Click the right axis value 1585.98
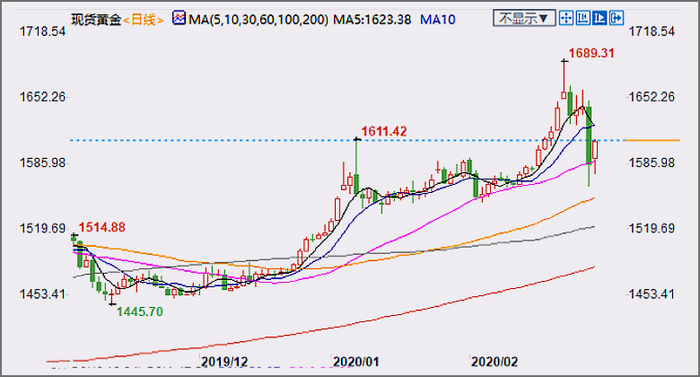Image resolution: width=700 pixels, height=377 pixels. click(x=652, y=163)
